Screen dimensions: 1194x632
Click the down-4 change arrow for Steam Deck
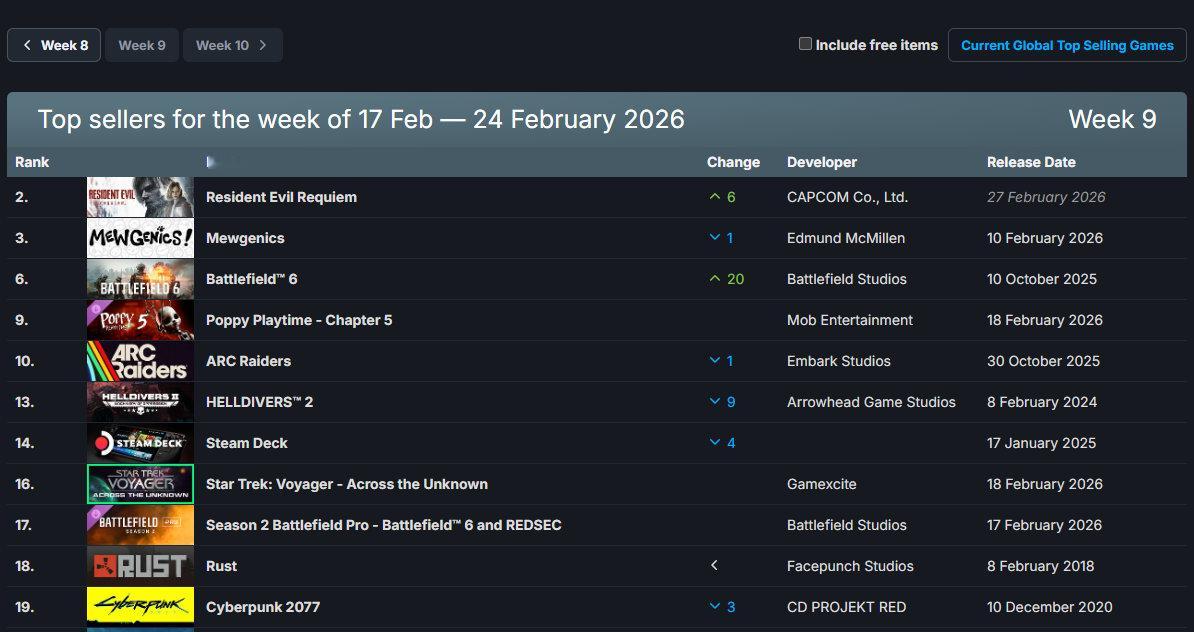[x=722, y=443]
